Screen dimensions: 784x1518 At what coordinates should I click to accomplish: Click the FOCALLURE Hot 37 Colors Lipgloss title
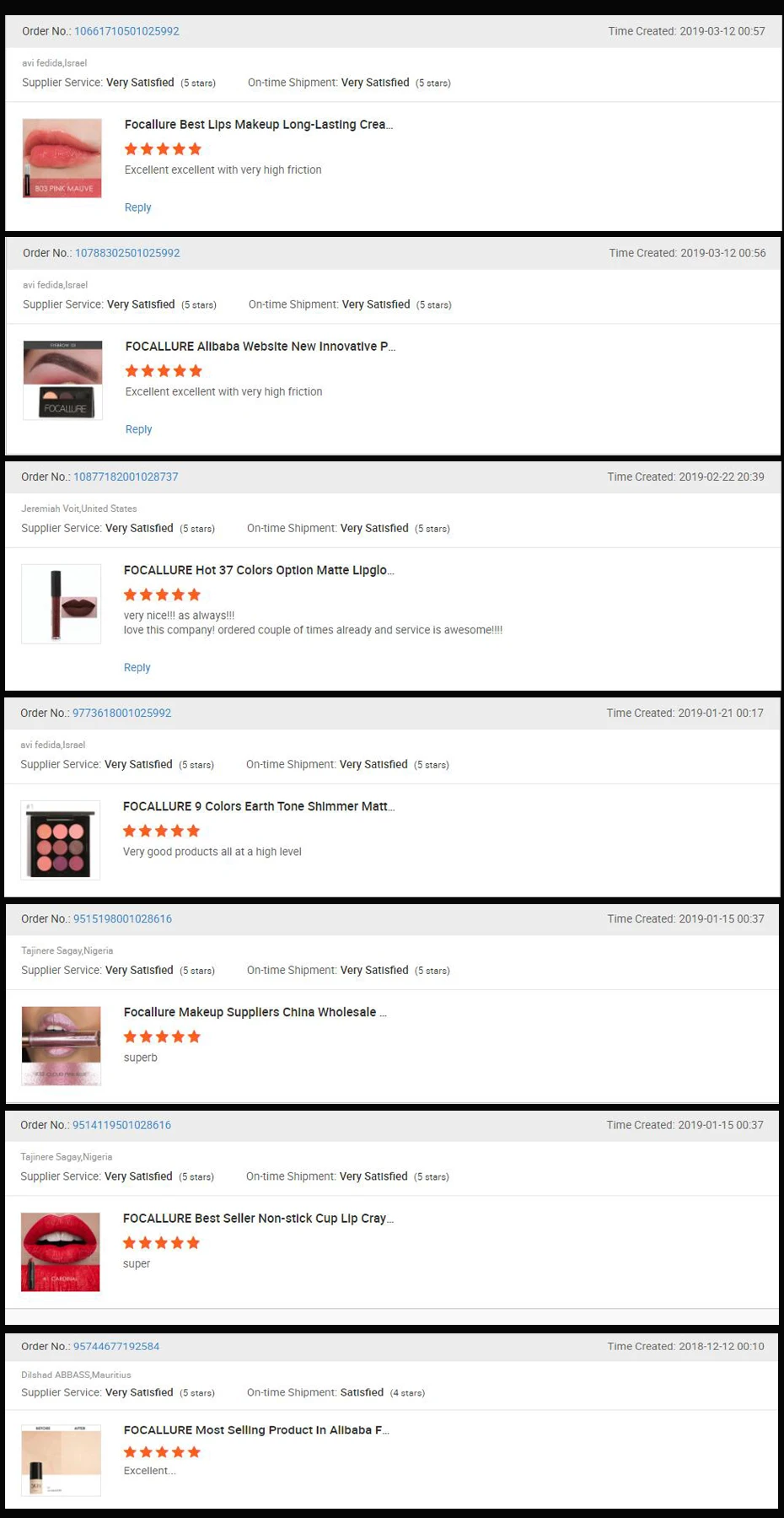tap(259, 570)
